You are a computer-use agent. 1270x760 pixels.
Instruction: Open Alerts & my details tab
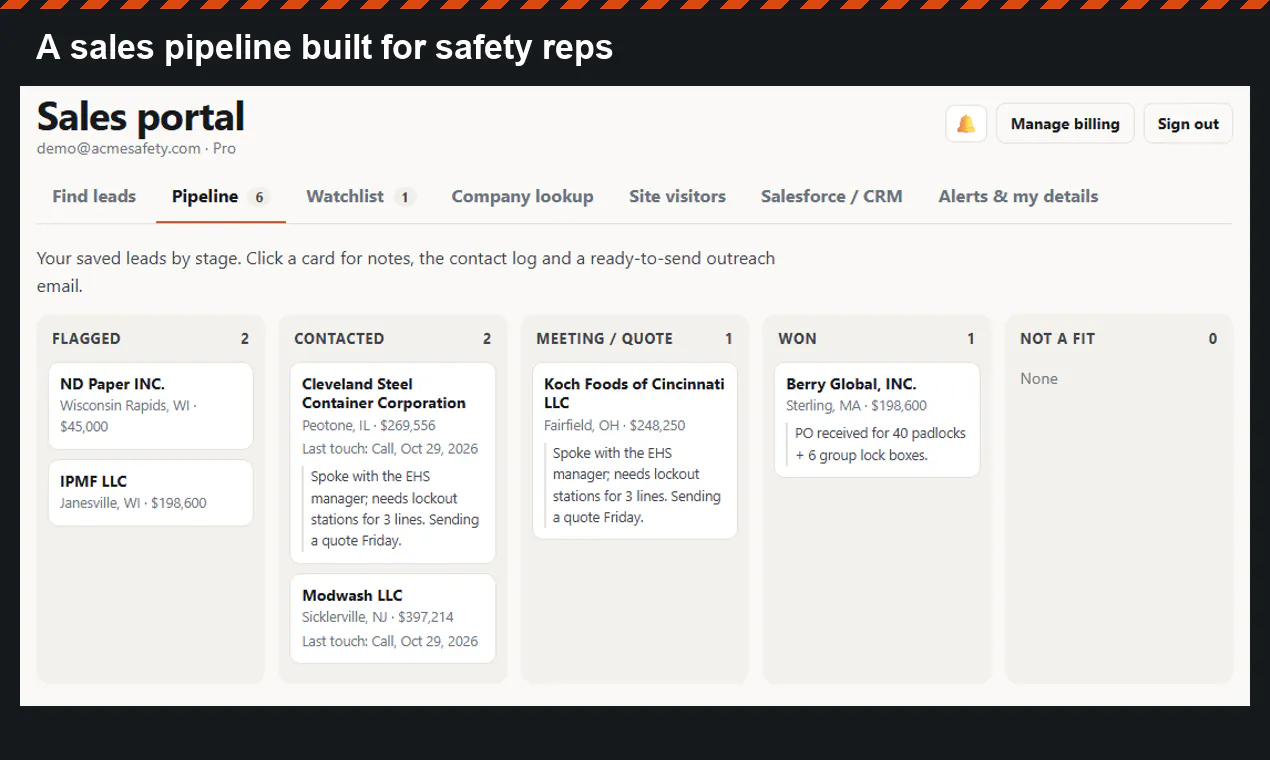(1018, 197)
